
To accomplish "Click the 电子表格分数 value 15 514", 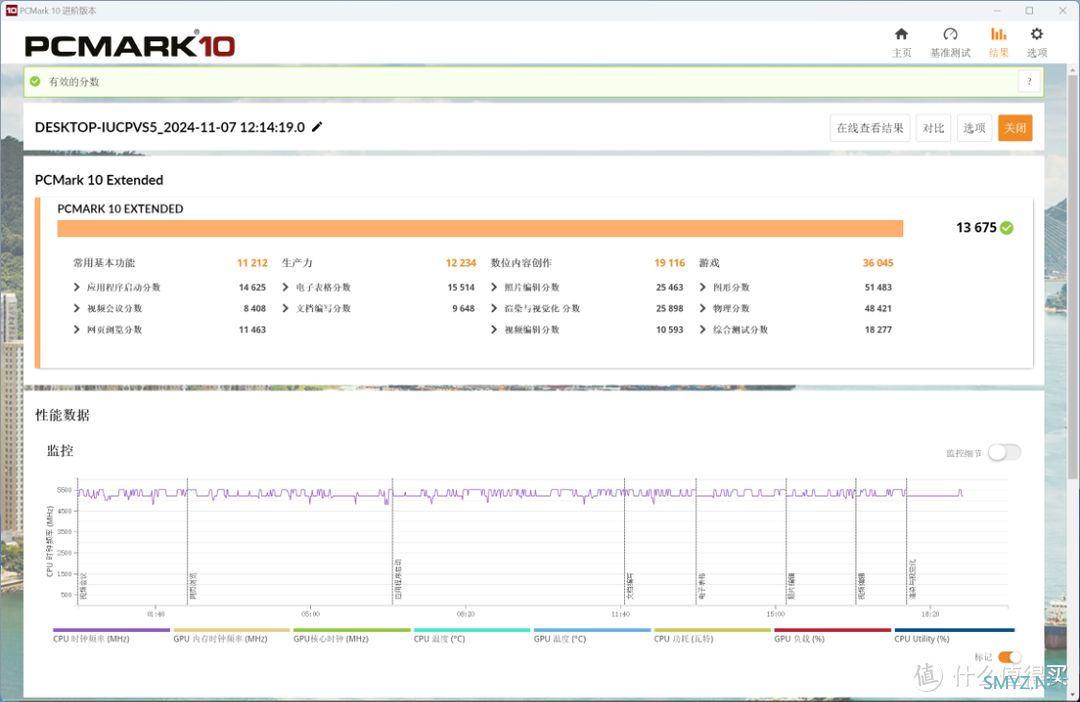I will tap(461, 287).
